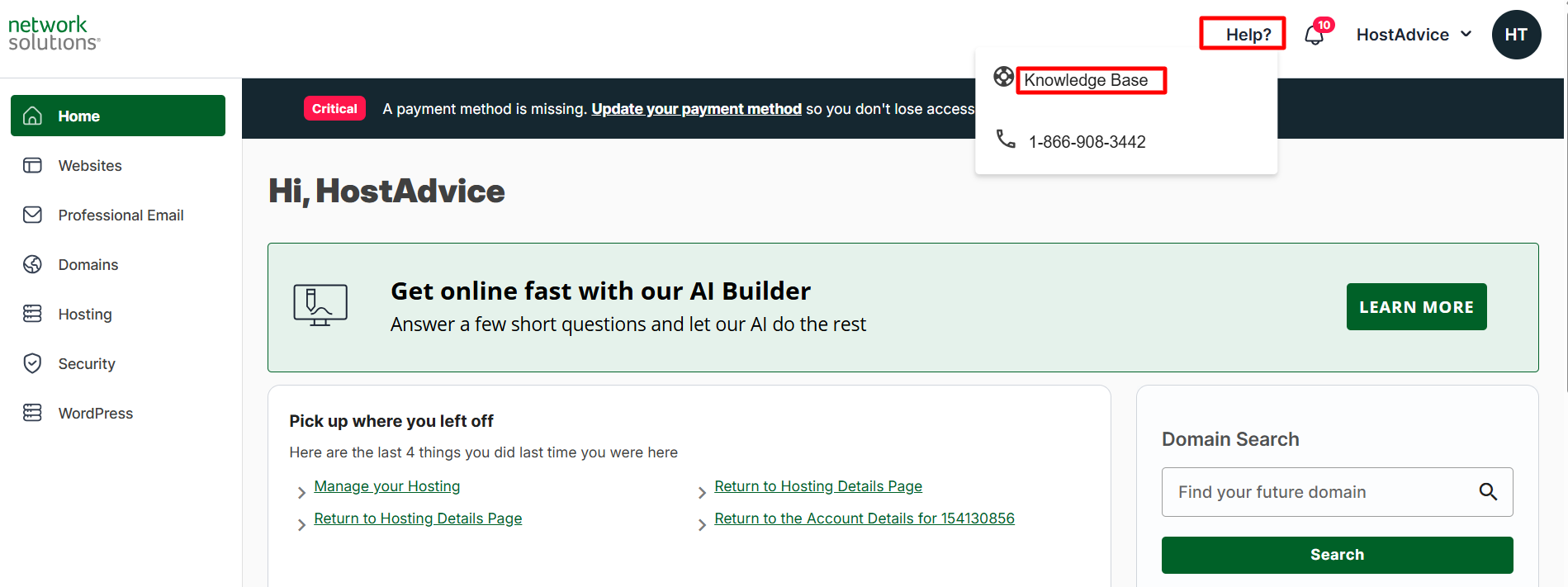Click Answer a few short questions text
The width and height of the screenshot is (1568, 587).
tap(628, 324)
